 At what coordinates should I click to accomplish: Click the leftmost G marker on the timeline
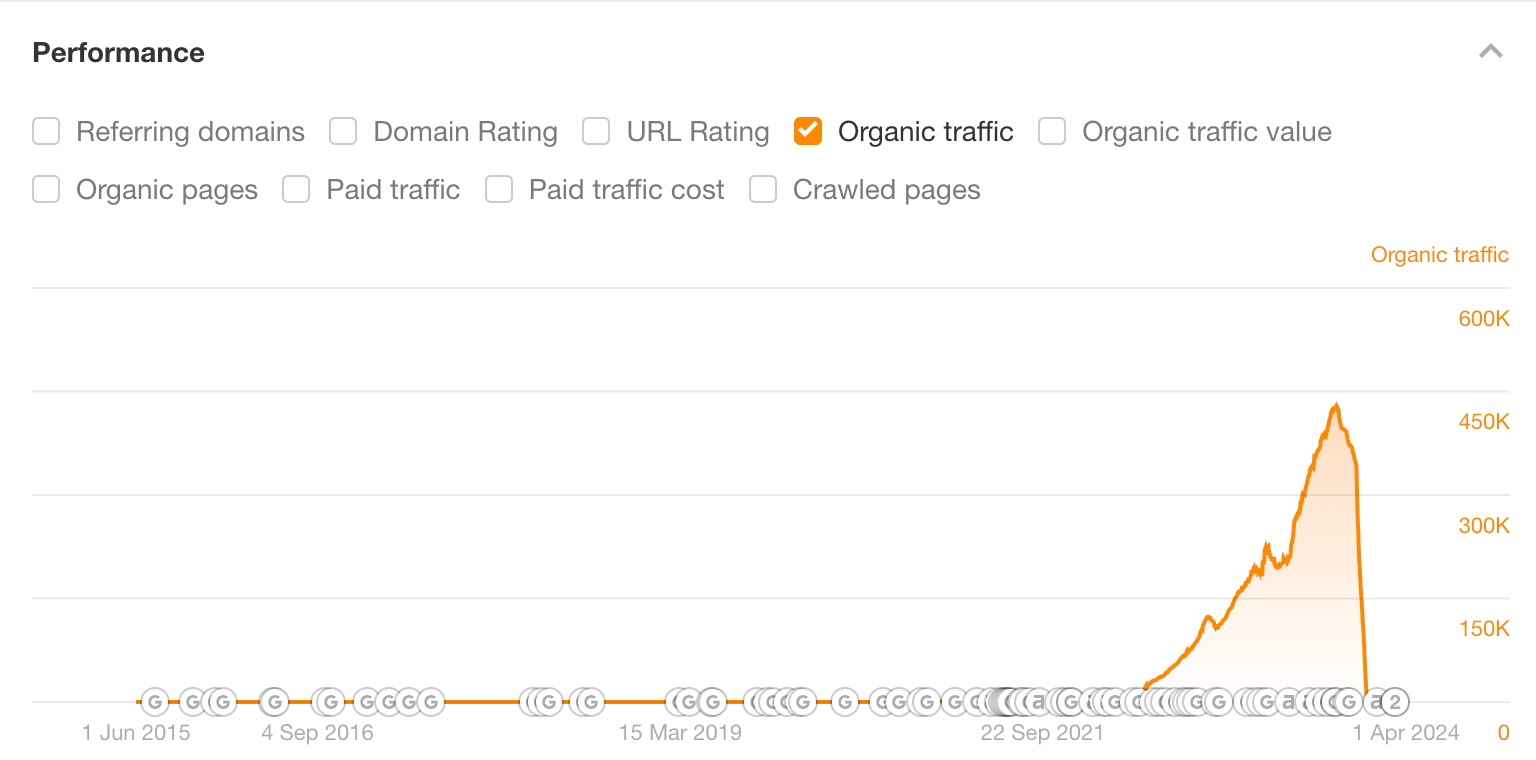155,702
